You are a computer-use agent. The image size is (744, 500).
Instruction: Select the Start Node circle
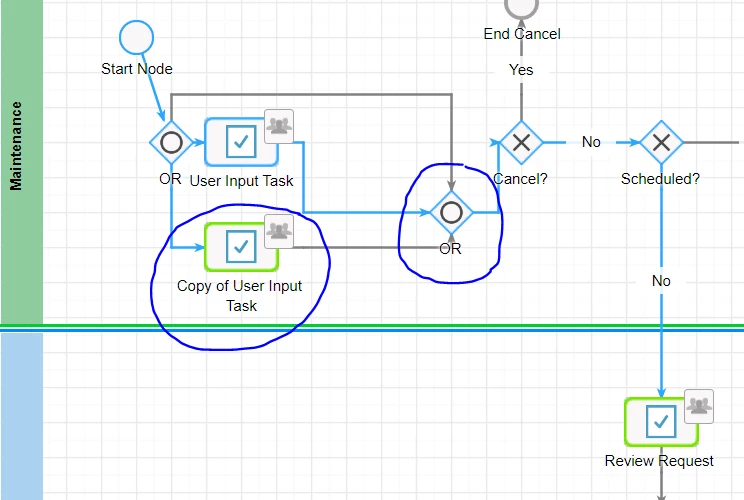click(x=137, y=37)
